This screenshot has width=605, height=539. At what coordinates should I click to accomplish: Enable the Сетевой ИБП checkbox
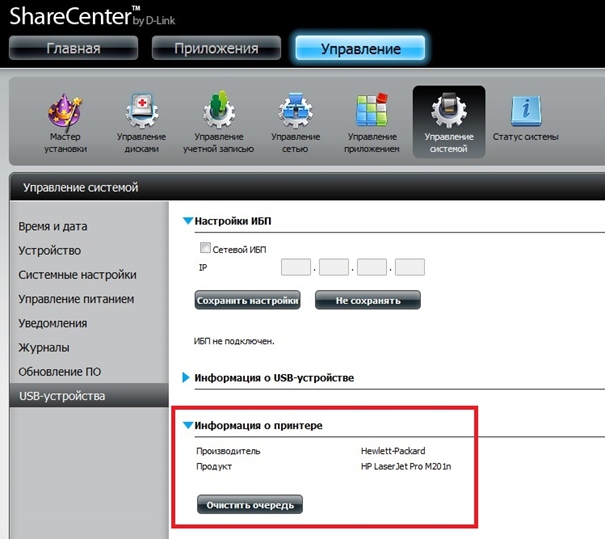206,249
